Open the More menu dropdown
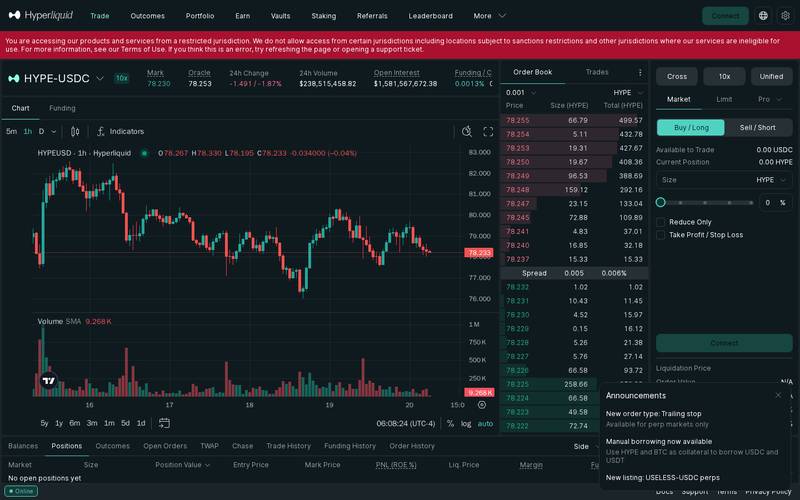This screenshot has height=500, width=800. click(489, 16)
